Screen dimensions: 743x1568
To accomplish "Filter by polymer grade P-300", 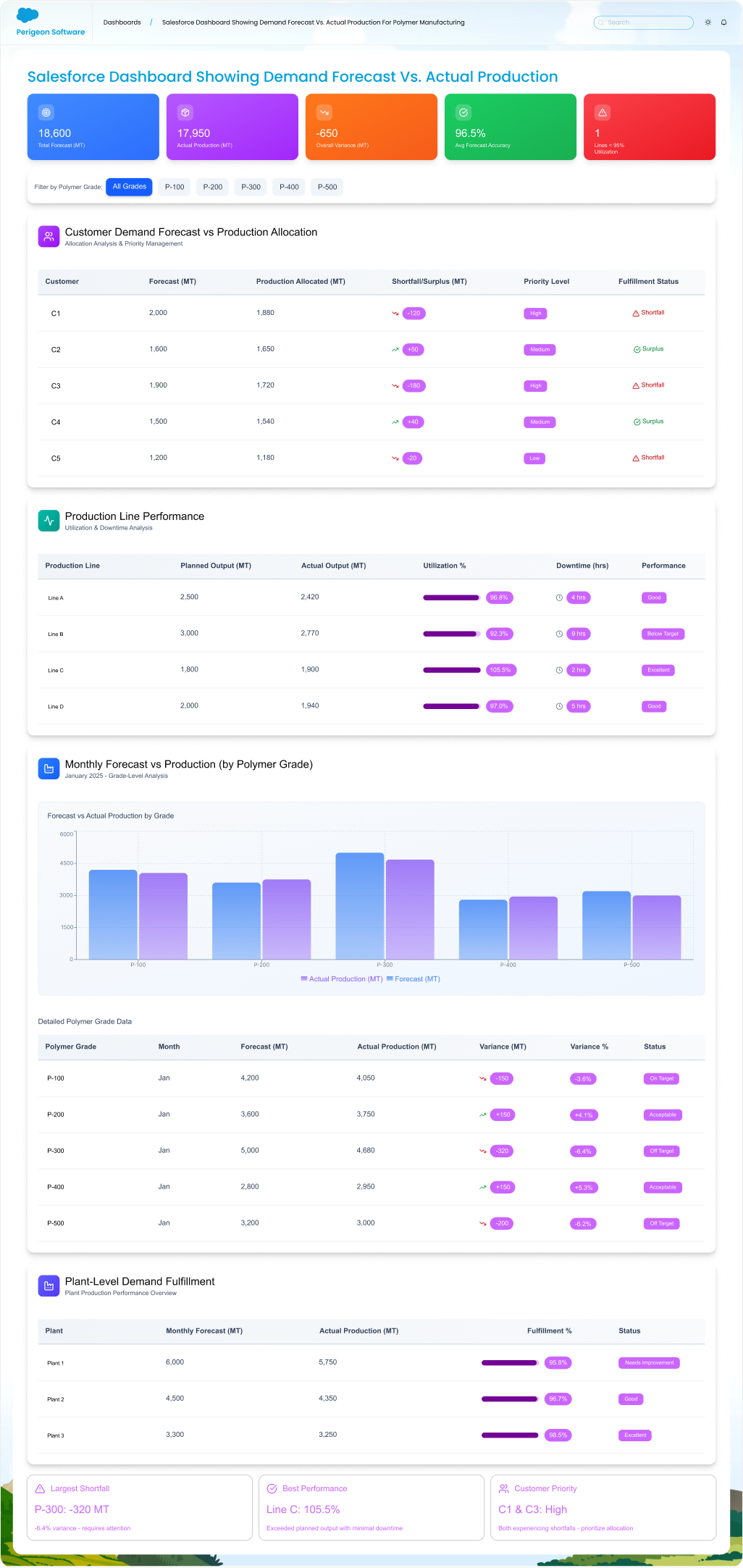I will point(251,187).
